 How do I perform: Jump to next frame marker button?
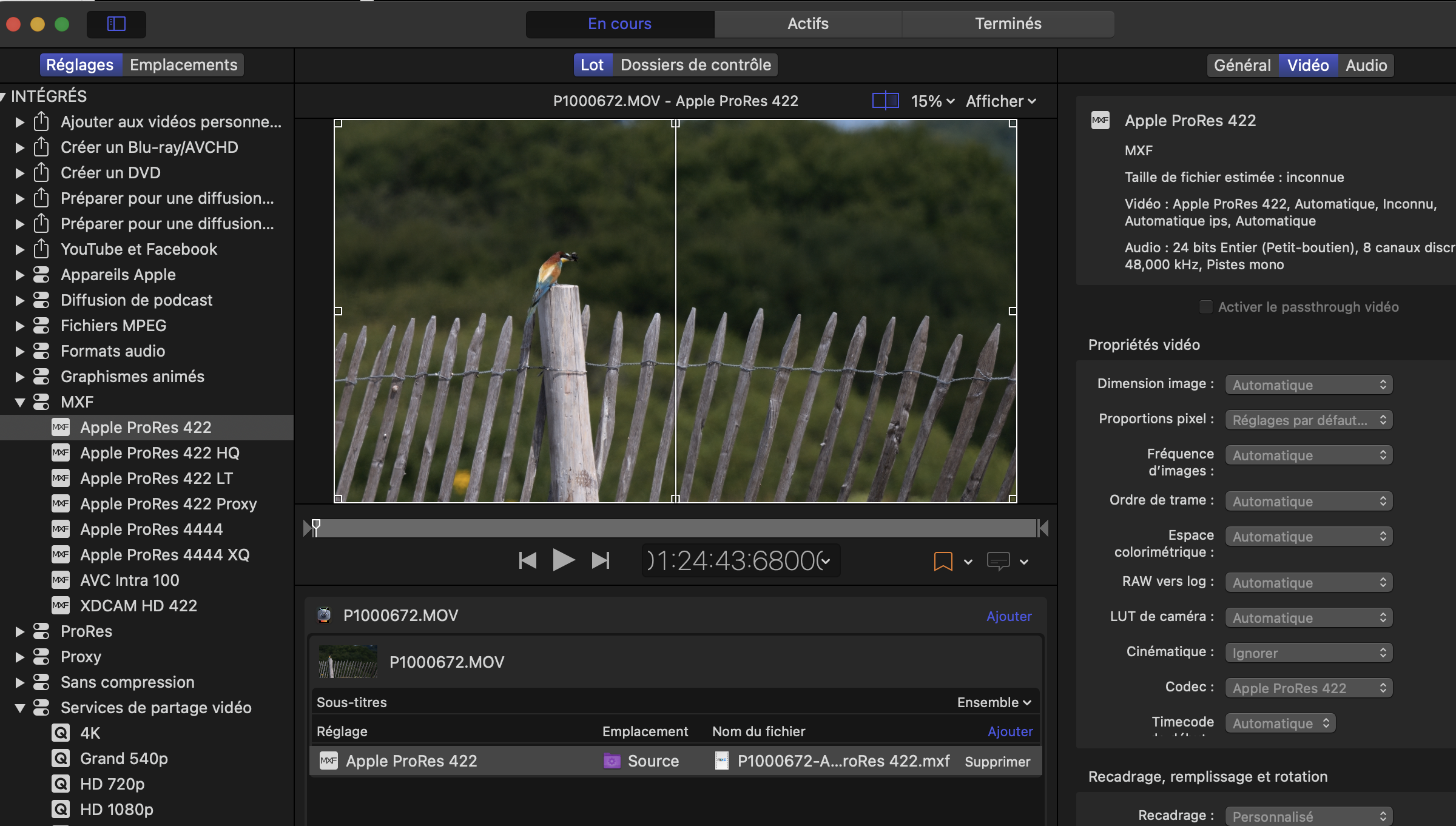tap(600, 560)
